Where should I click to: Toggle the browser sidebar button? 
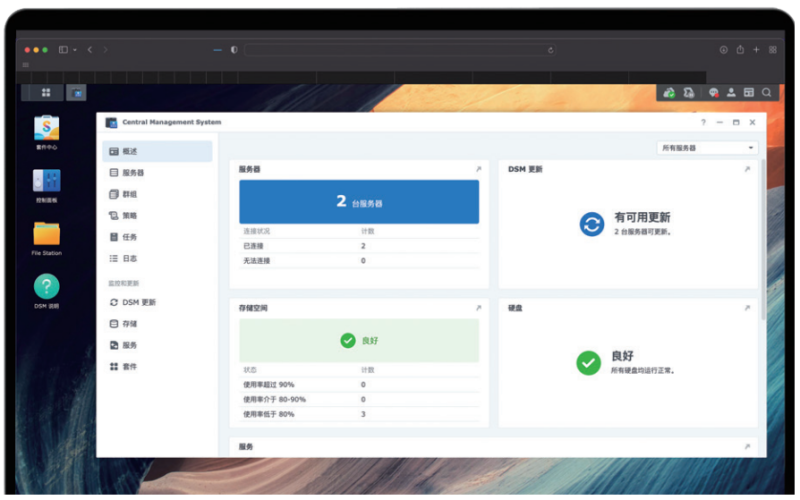(x=63, y=49)
